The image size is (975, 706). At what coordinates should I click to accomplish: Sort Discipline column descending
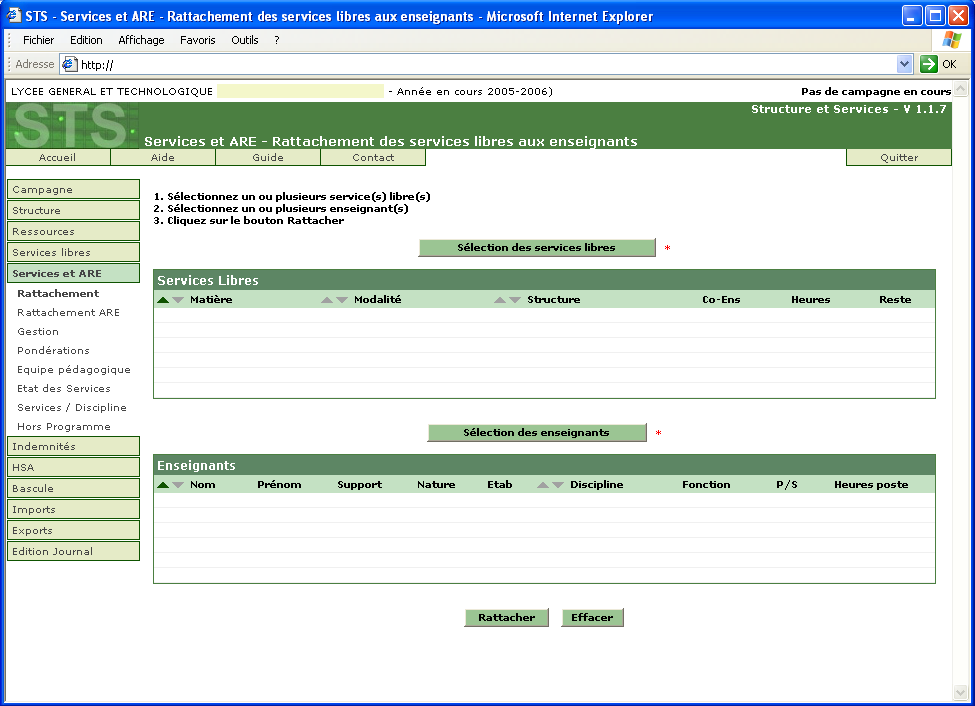point(558,485)
